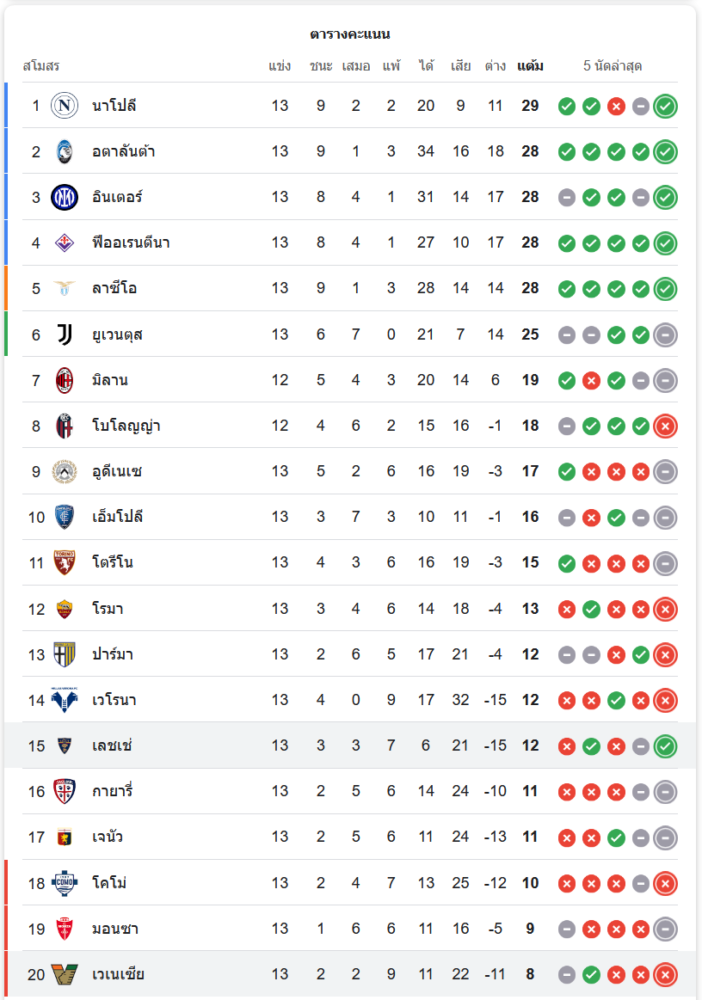Click the Inter club crest icon
Viewport: 702px width, 1000px height.
pyautogui.click(x=65, y=198)
